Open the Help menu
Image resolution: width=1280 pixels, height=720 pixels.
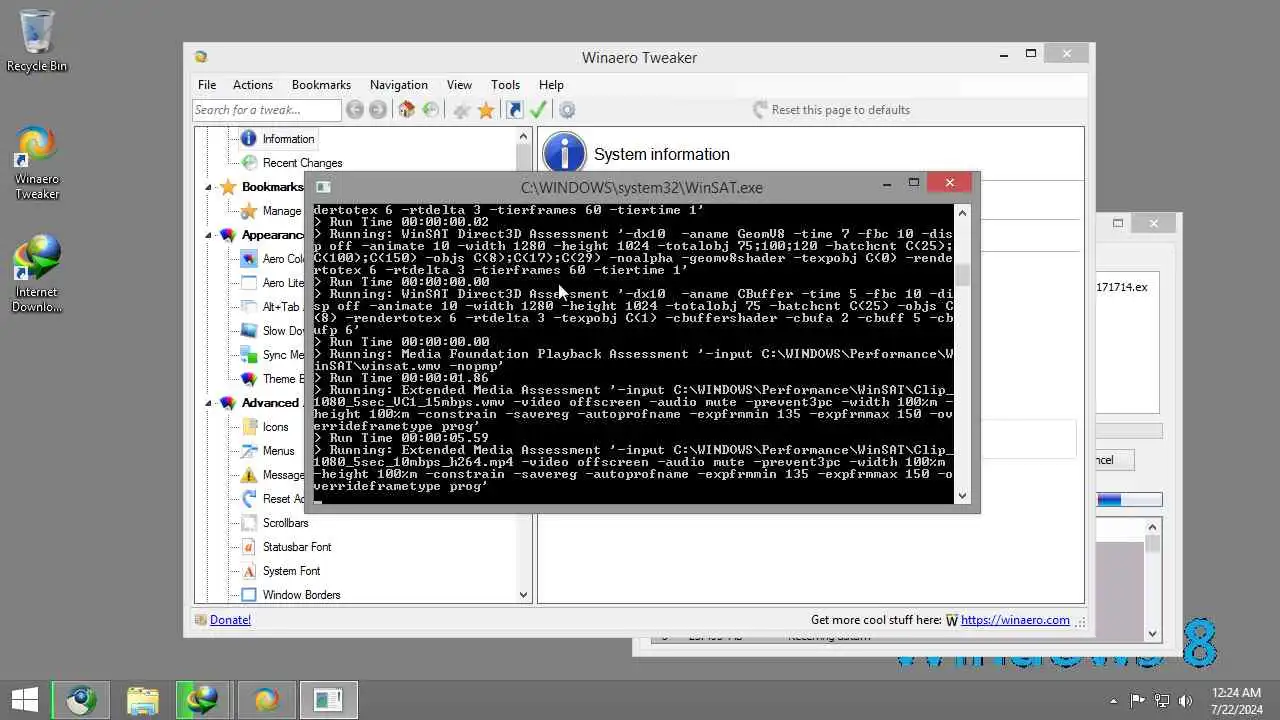tap(551, 85)
